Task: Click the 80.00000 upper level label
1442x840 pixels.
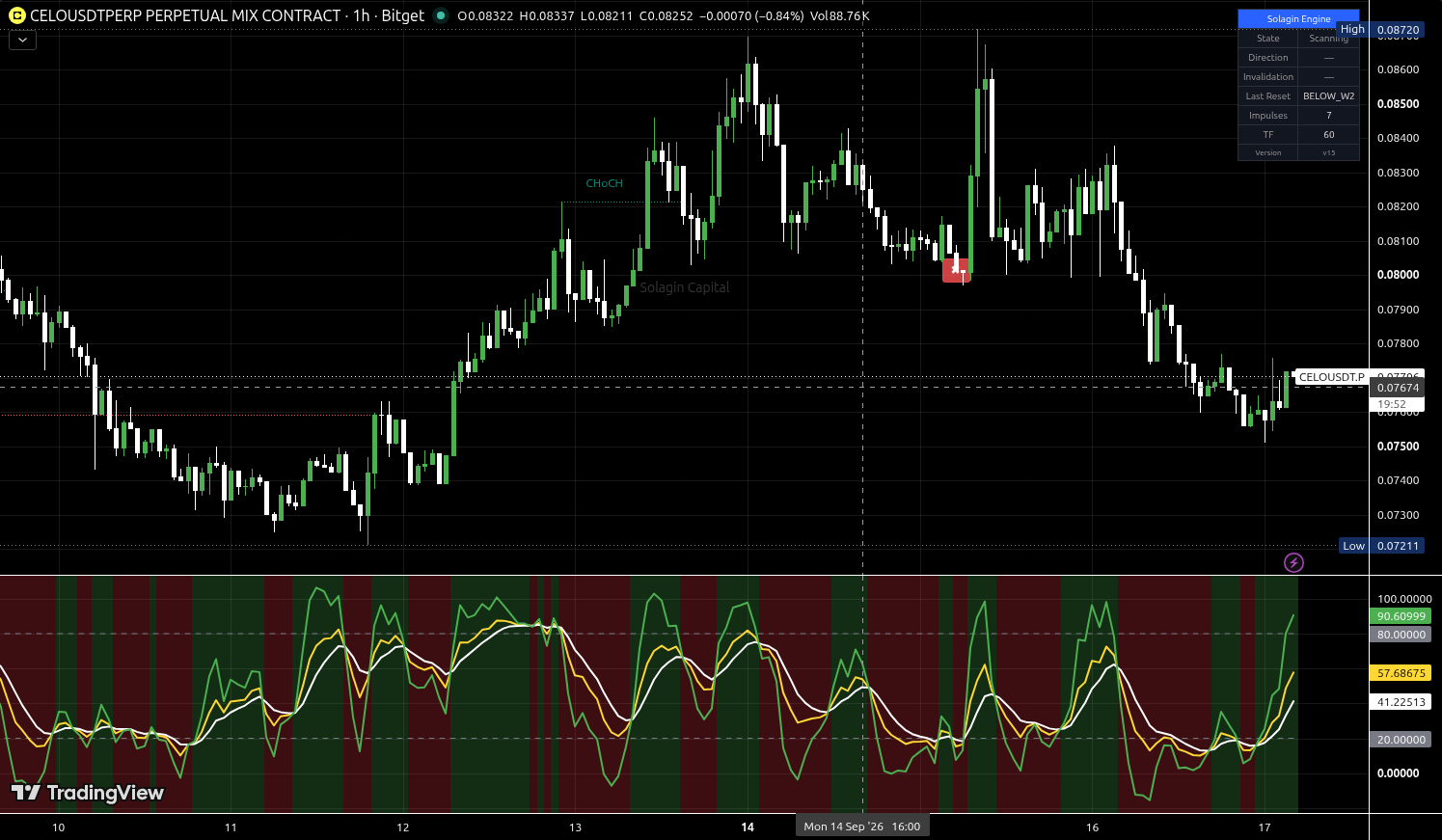Action: 1401,635
